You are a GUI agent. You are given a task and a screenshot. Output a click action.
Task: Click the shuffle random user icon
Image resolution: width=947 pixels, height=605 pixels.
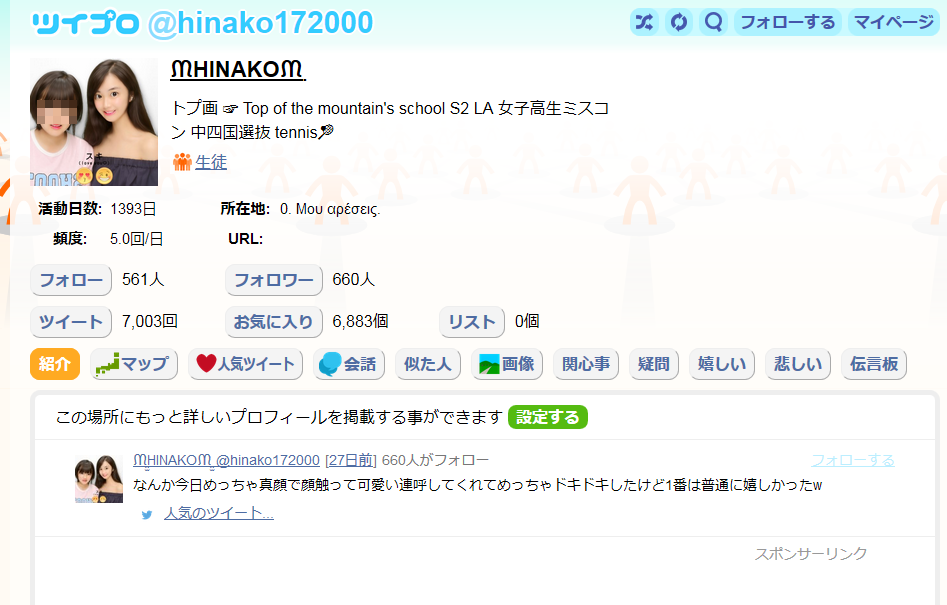pos(644,22)
